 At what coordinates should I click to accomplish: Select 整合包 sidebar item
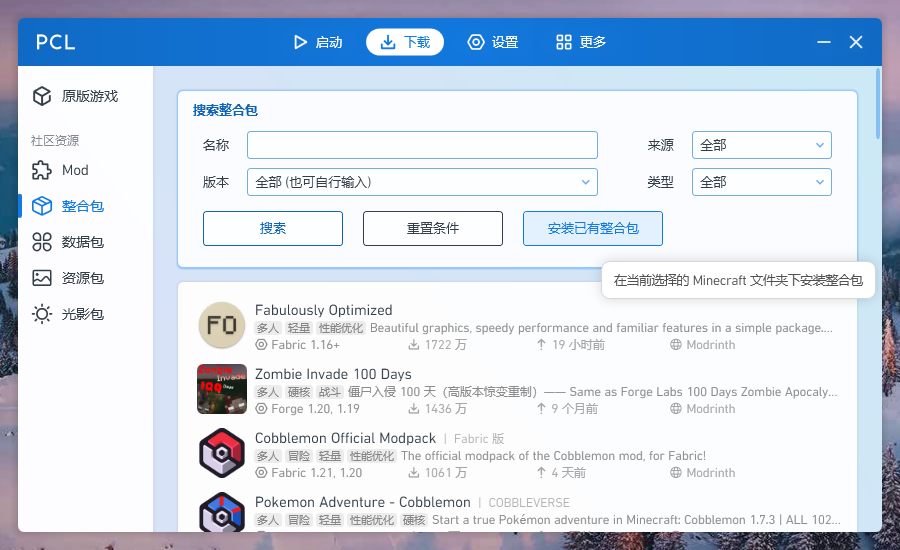coord(85,206)
